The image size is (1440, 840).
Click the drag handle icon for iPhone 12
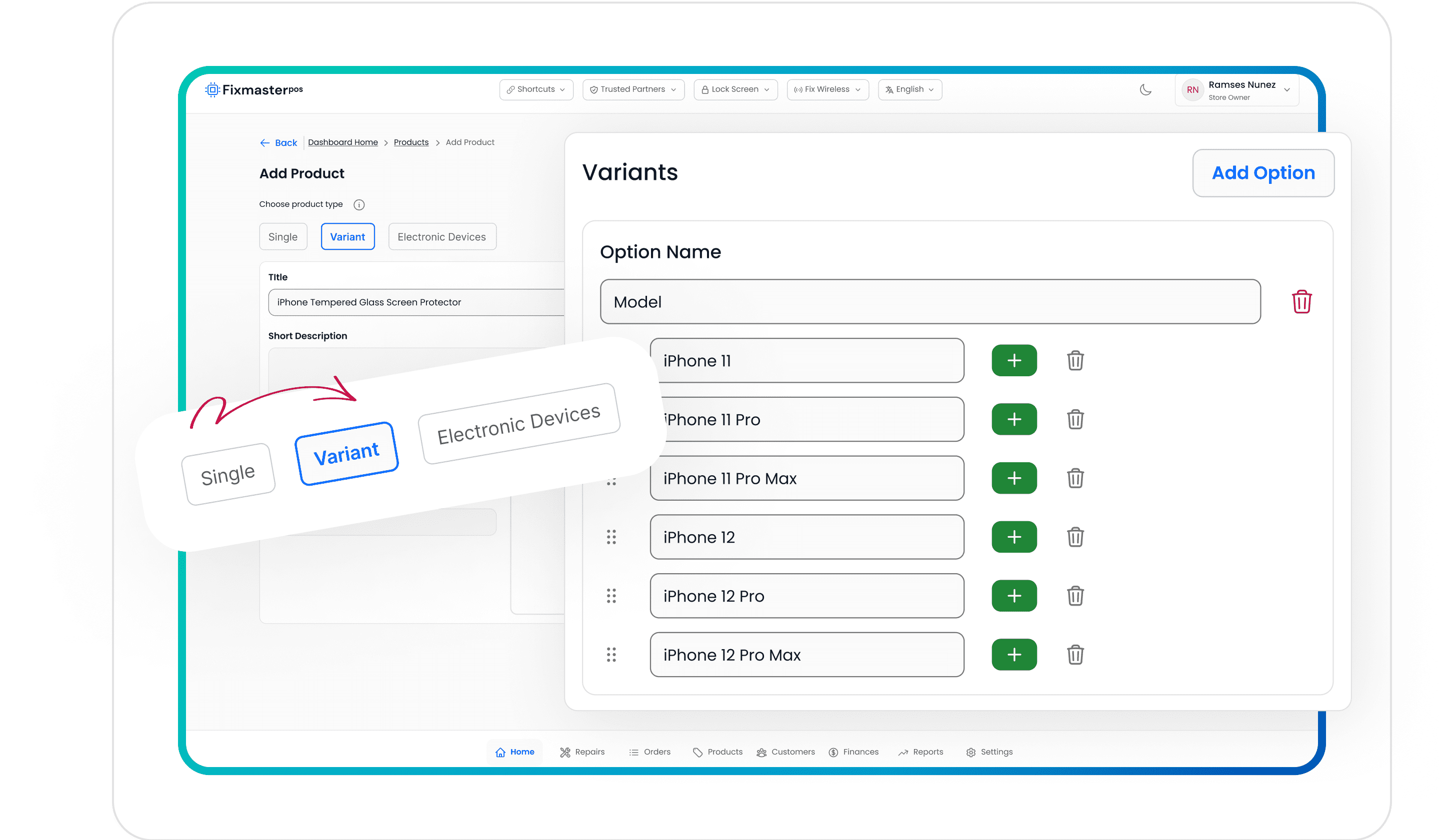(611, 537)
